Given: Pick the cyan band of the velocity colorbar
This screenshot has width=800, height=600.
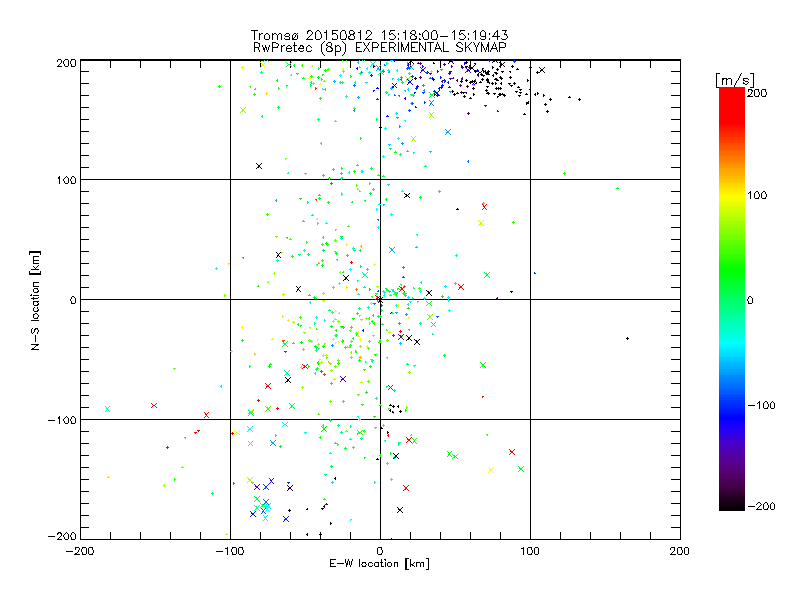Looking at the screenshot, I should (732, 343).
